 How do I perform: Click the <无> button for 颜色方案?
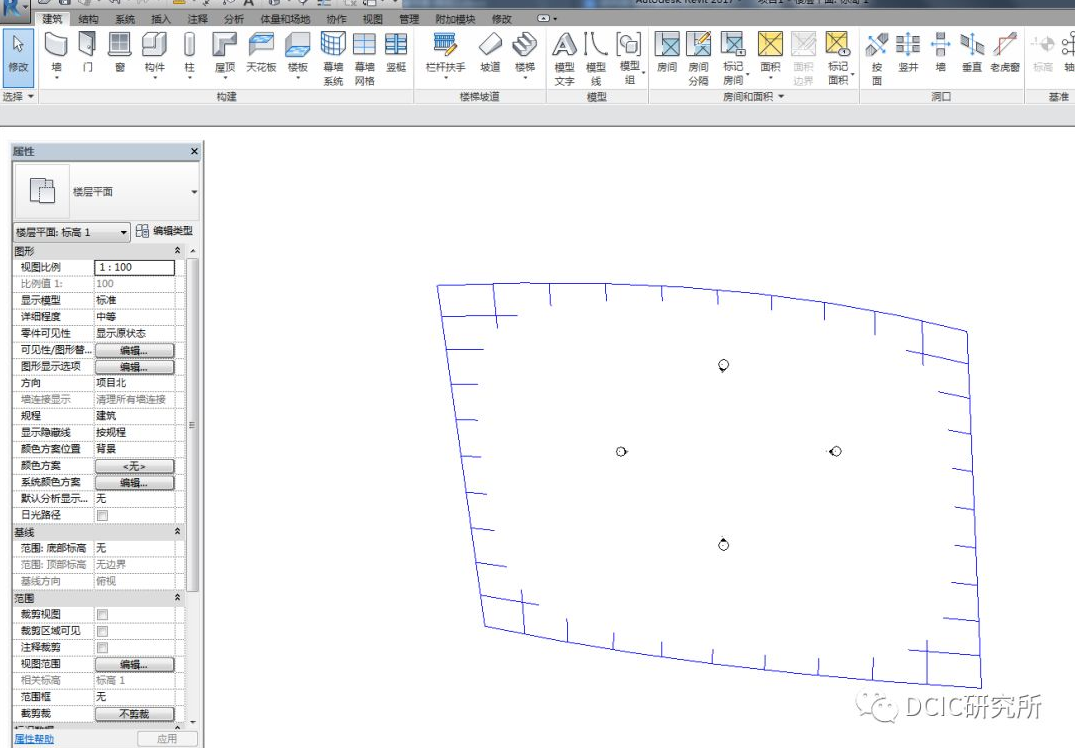[134, 466]
